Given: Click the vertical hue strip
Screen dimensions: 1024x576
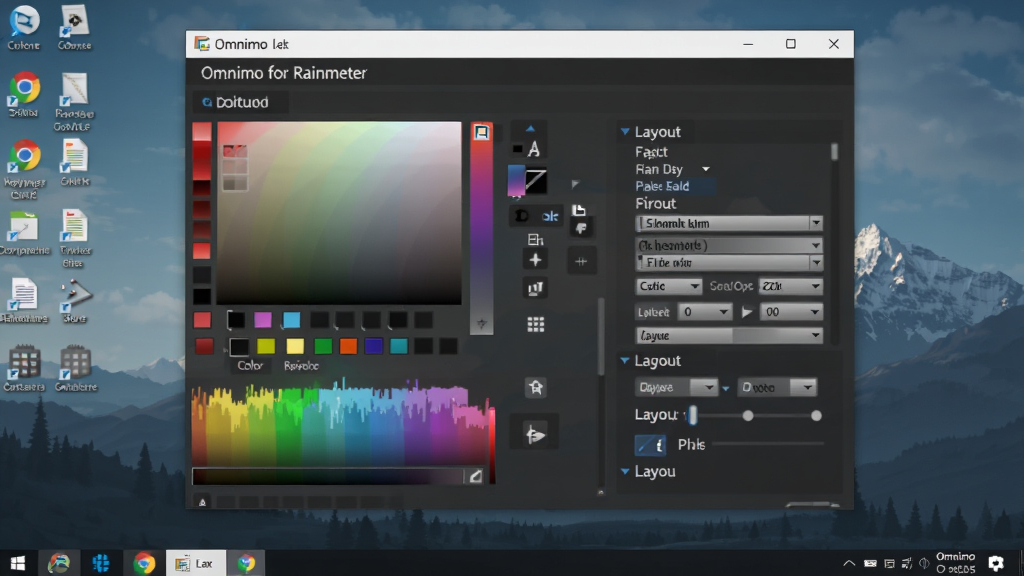Looking at the screenshot, I should pos(481,229).
